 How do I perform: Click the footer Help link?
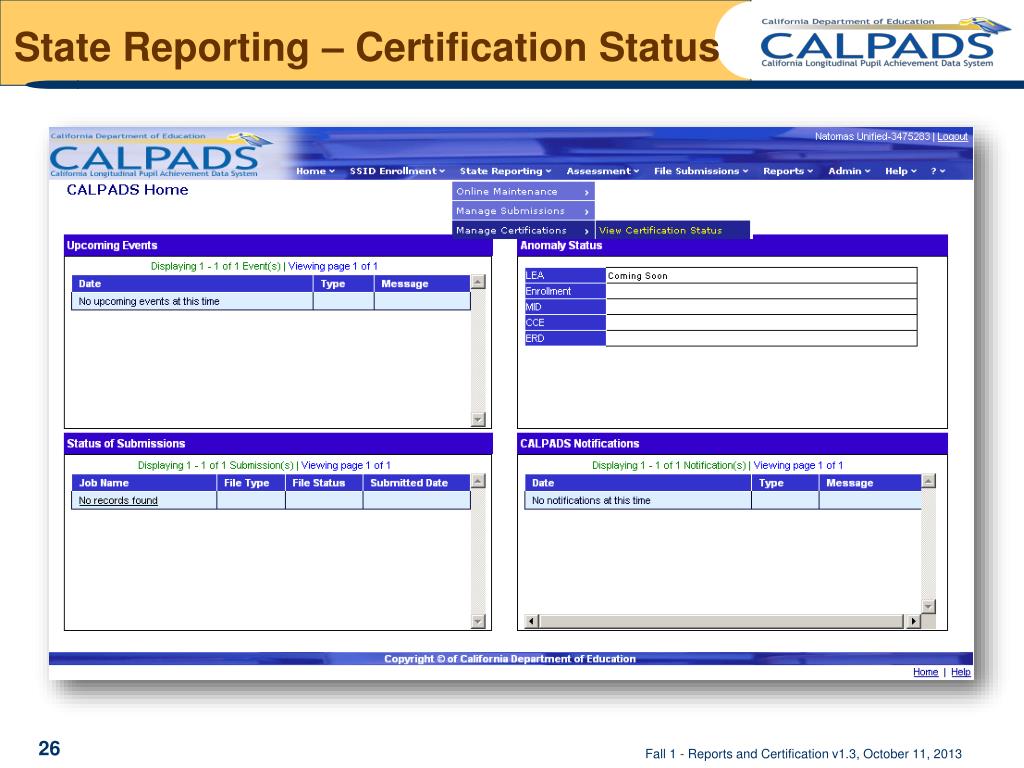click(961, 672)
